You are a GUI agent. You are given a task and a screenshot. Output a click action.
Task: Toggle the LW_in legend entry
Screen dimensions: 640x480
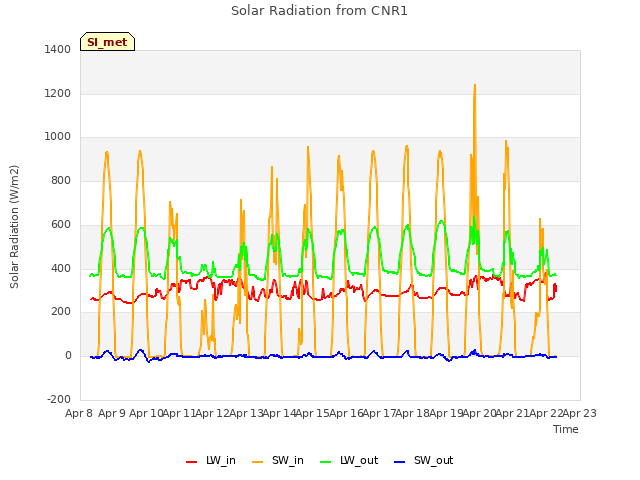(211, 460)
